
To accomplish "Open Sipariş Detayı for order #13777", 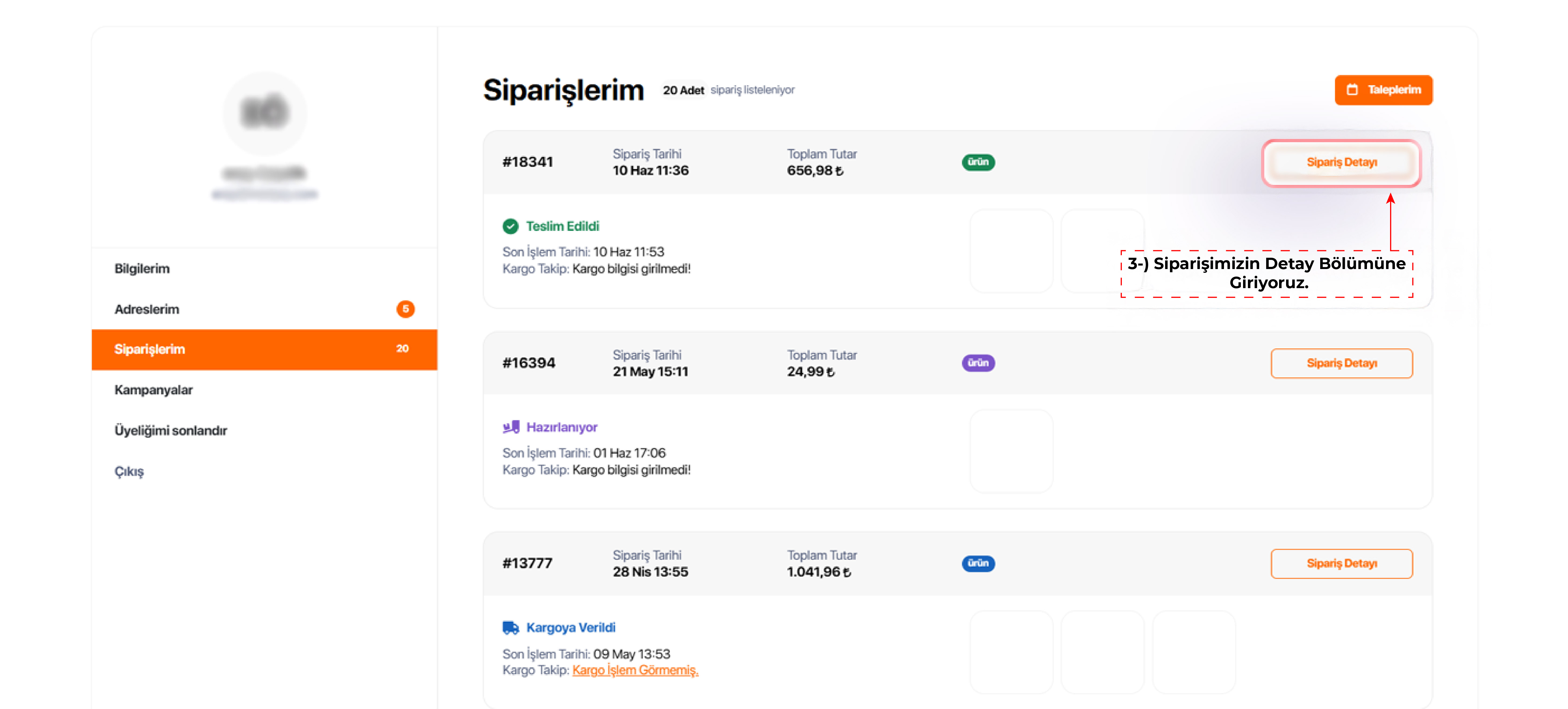I will [1342, 564].
